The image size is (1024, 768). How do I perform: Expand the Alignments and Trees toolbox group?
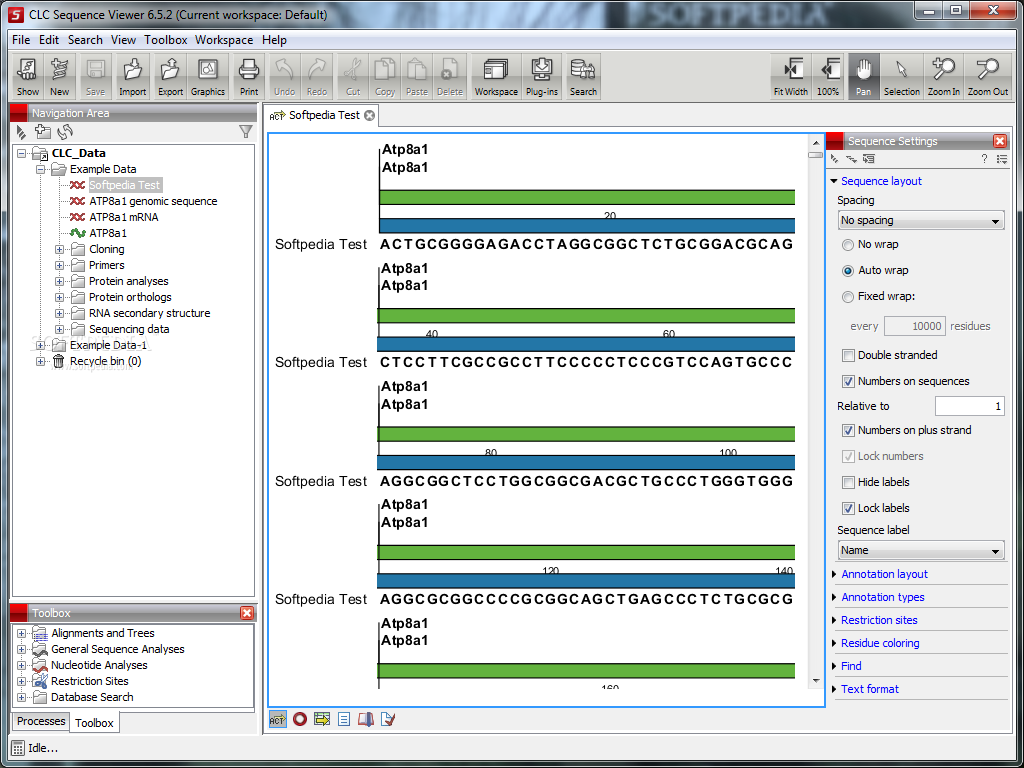(22, 633)
